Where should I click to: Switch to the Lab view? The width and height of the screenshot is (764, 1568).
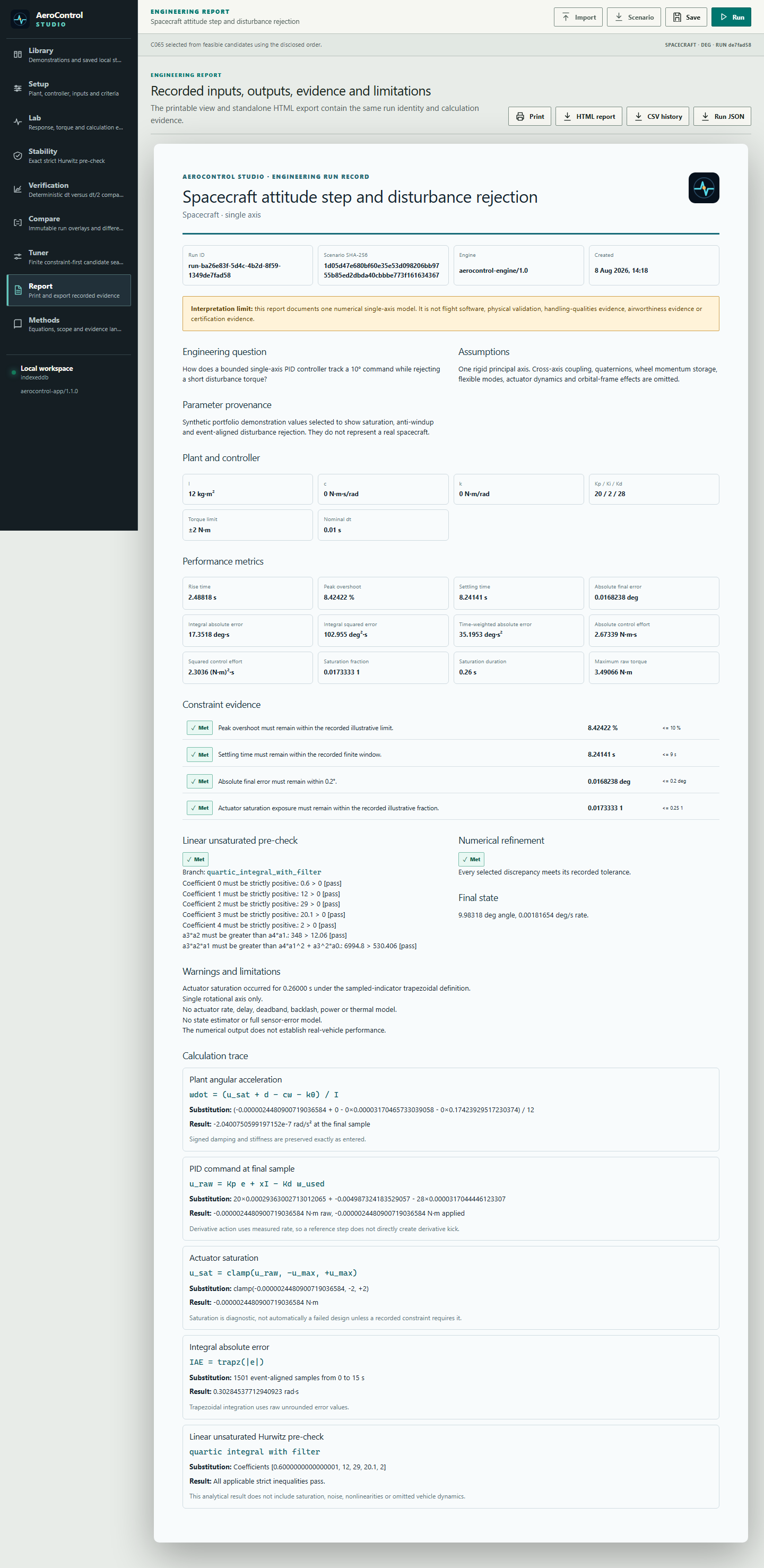click(x=69, y=123)
